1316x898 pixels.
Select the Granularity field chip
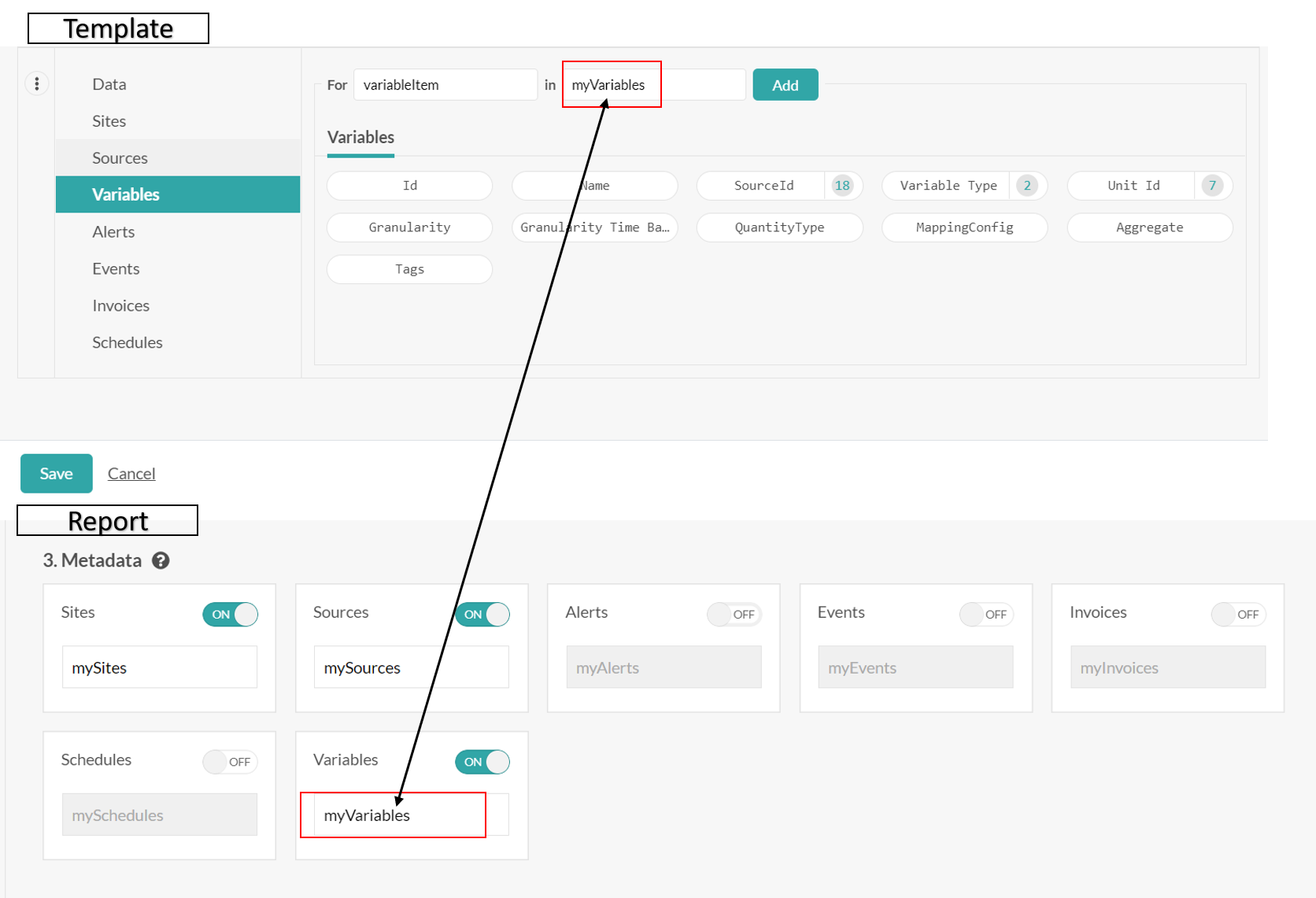click(x=409, y=227)
